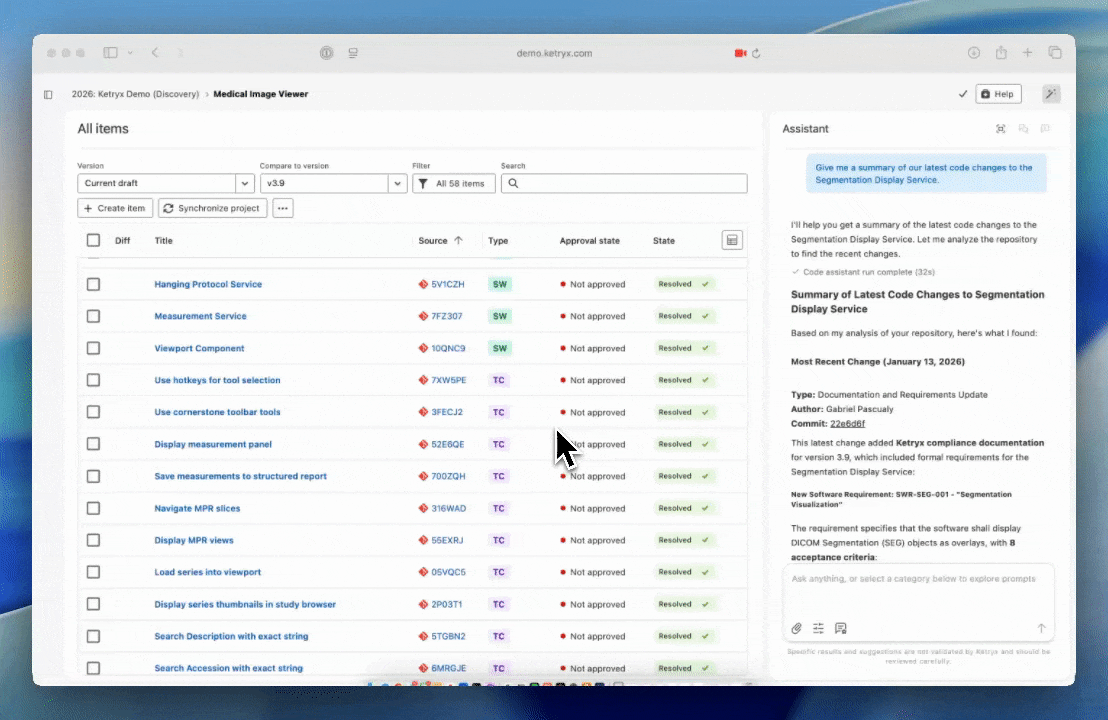Open the Hanging Protocol Service item link
The width and height of the screenshot is (1108, 720).
click(208, 284)
